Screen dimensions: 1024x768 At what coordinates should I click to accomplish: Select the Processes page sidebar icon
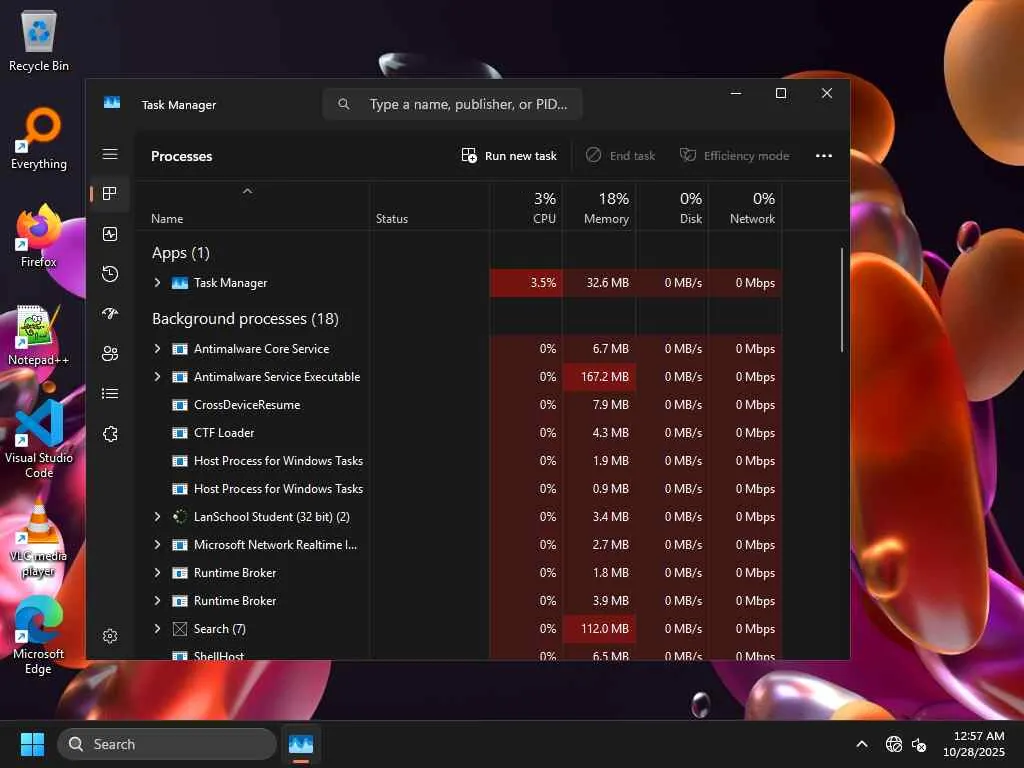(x=110, y=193)
